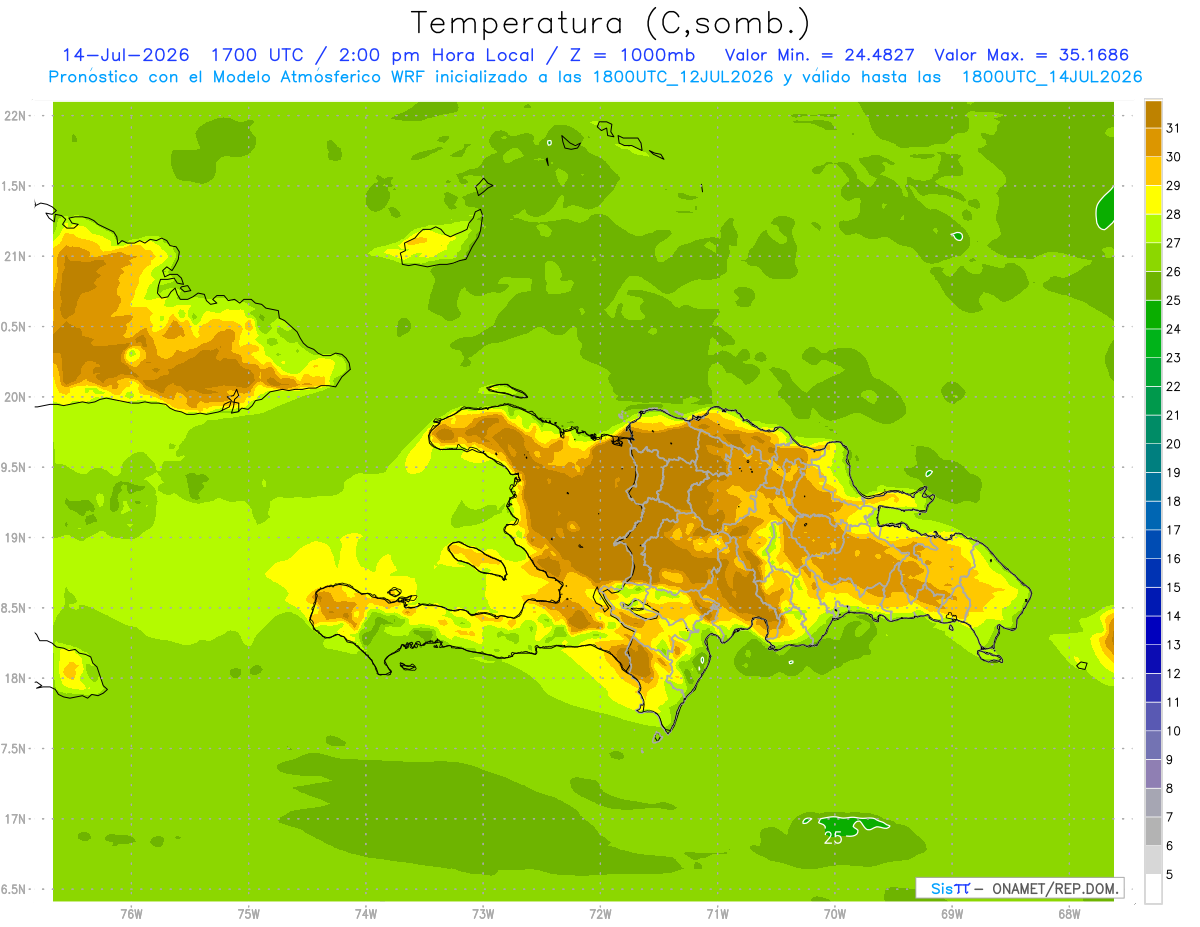
Task: Click the "19N" latitude label
Action: tap(16, 537)
